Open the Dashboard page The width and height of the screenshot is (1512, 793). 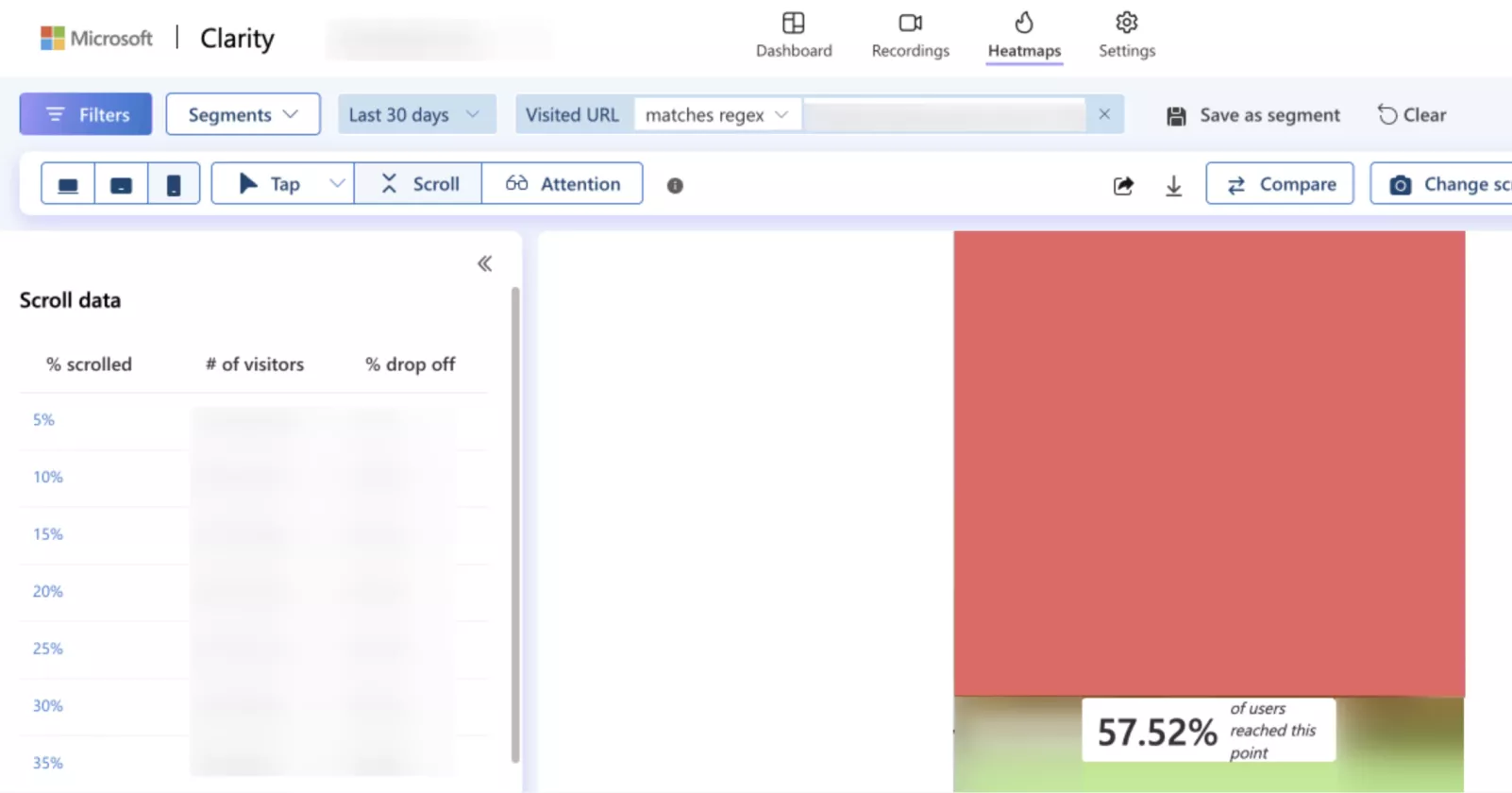tap(793, 36)
